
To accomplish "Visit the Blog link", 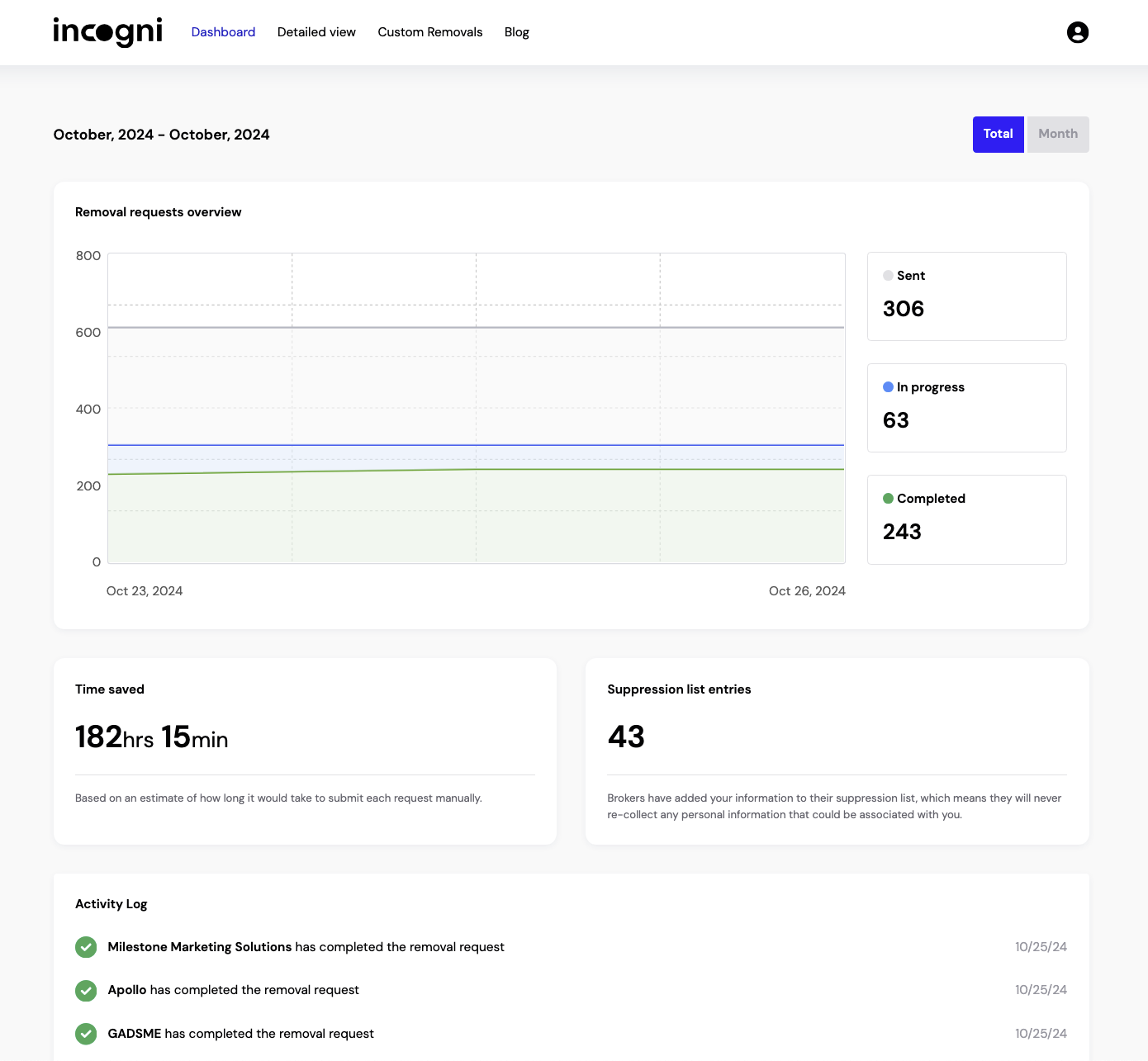I will pos(517,32).
